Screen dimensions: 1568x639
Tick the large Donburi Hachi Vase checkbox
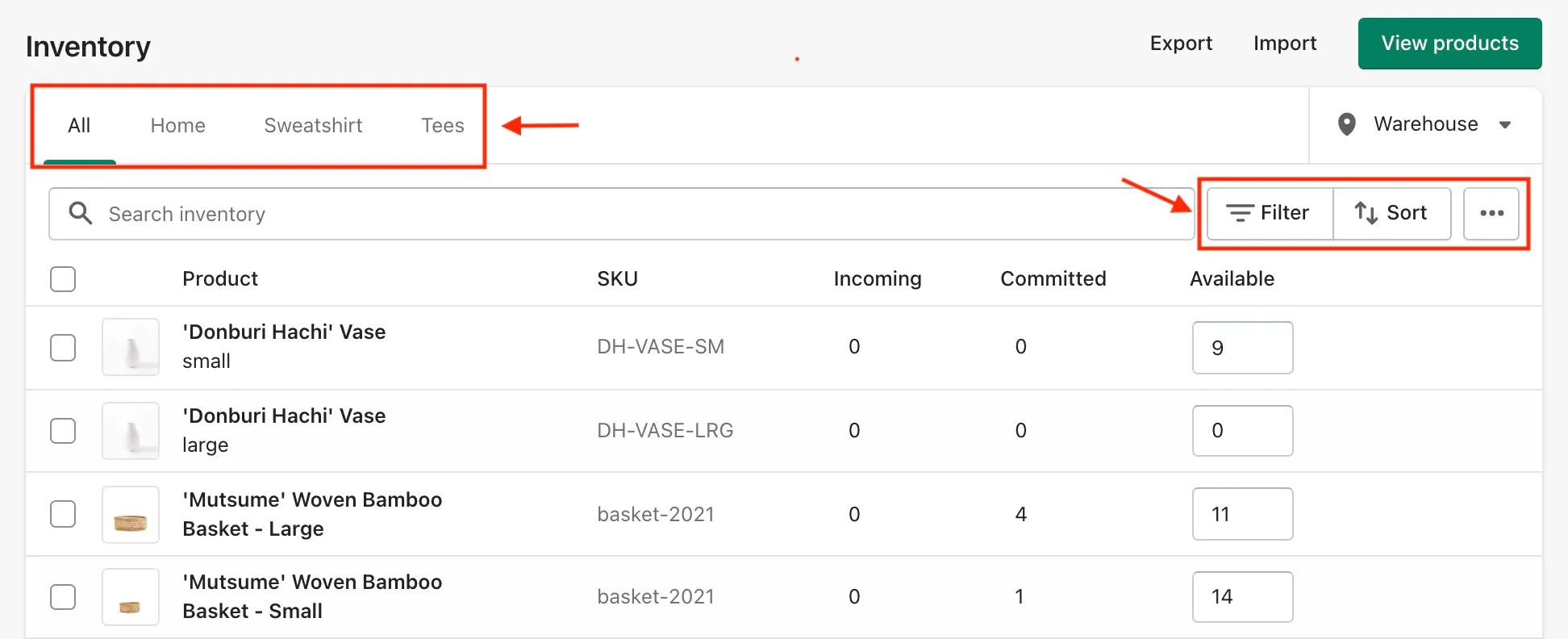[x=63, y=431]
